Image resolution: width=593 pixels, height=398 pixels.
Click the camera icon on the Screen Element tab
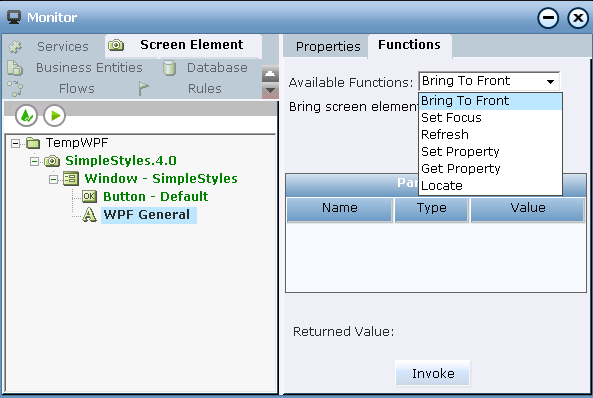click(116, 45)
